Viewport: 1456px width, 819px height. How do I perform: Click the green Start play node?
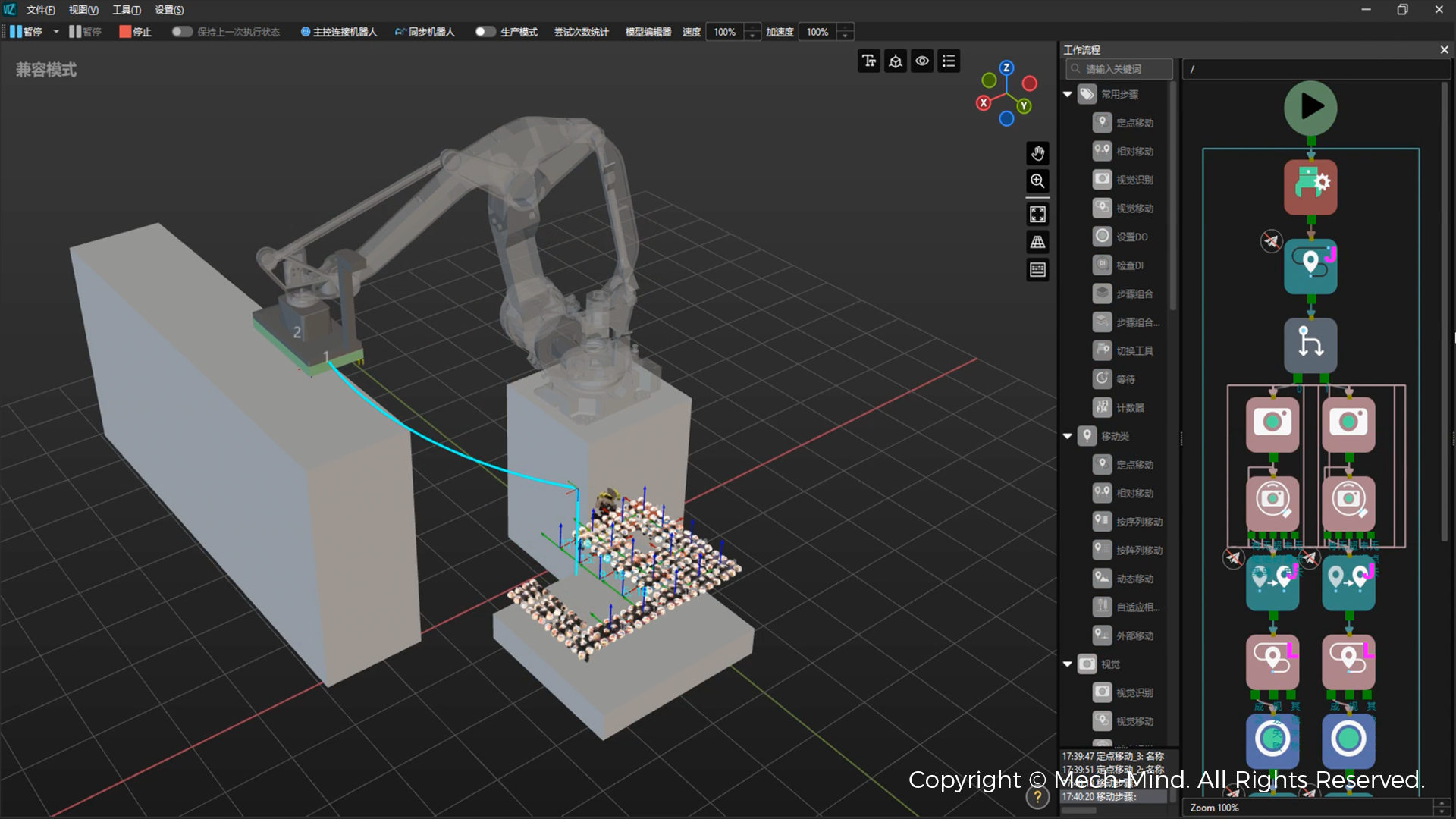pos(1310,108)
